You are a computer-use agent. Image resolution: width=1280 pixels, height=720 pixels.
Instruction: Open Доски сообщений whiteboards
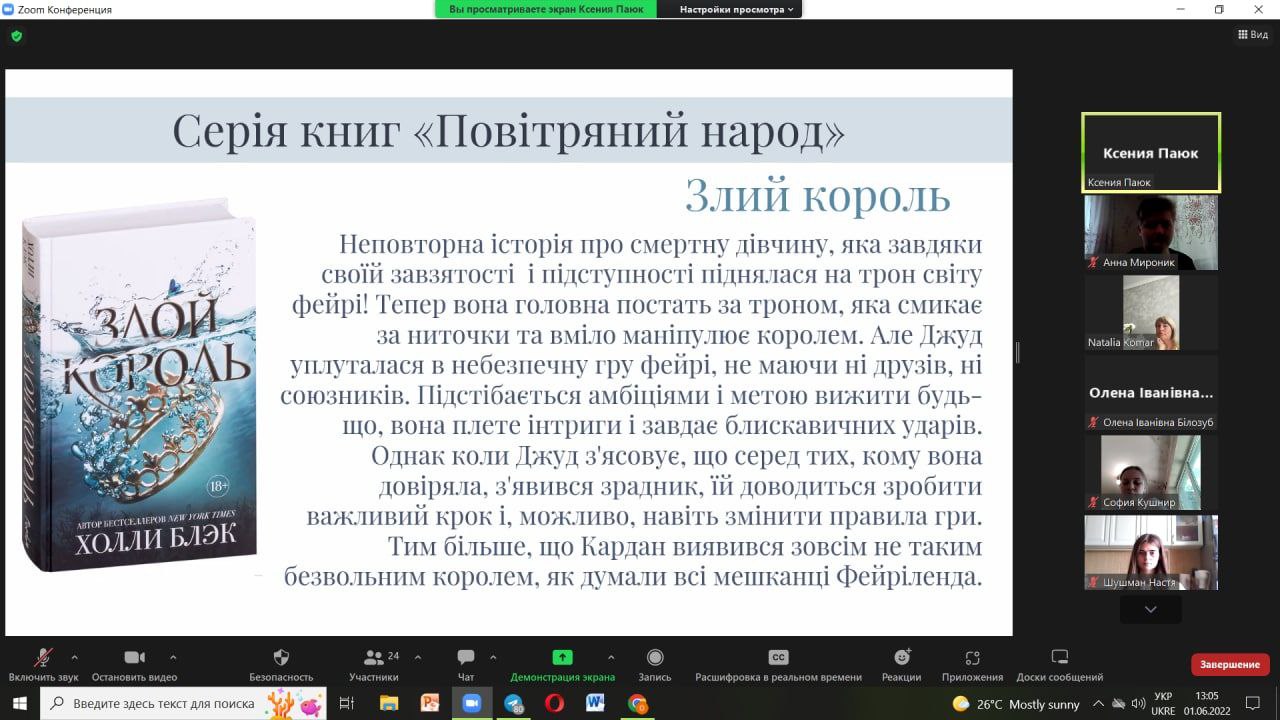tap(1060, 664)
